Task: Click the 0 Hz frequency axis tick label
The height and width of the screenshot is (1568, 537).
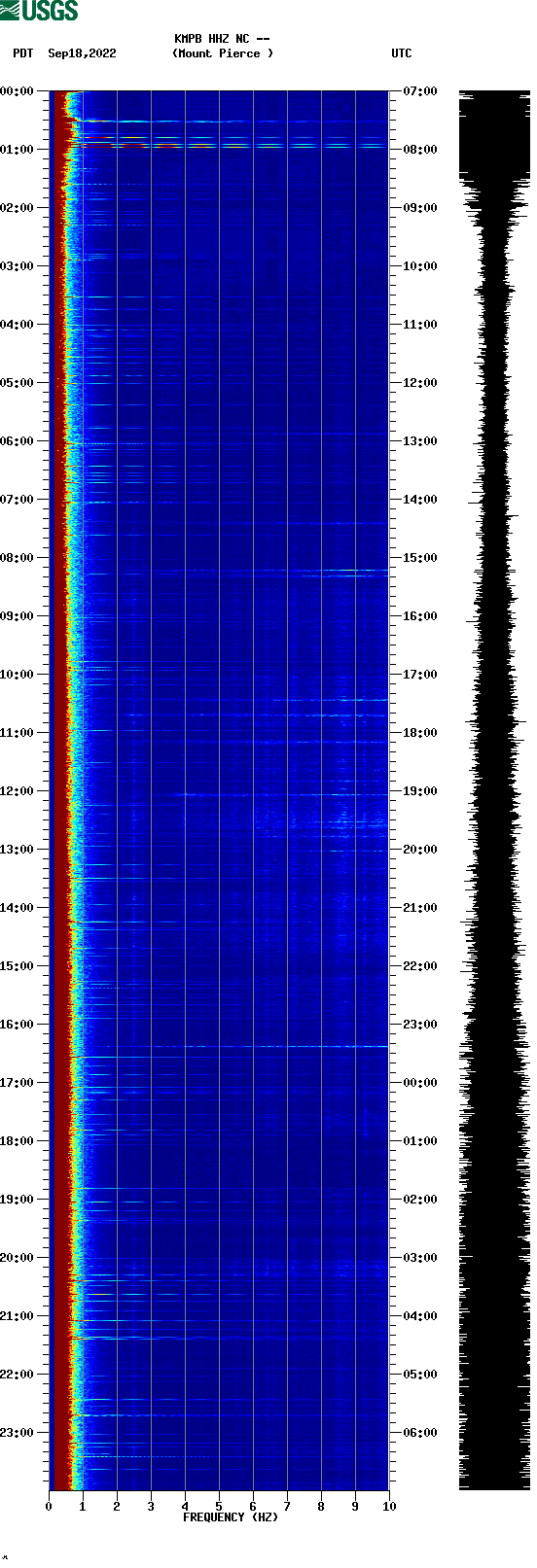Action: [49, 1507]
